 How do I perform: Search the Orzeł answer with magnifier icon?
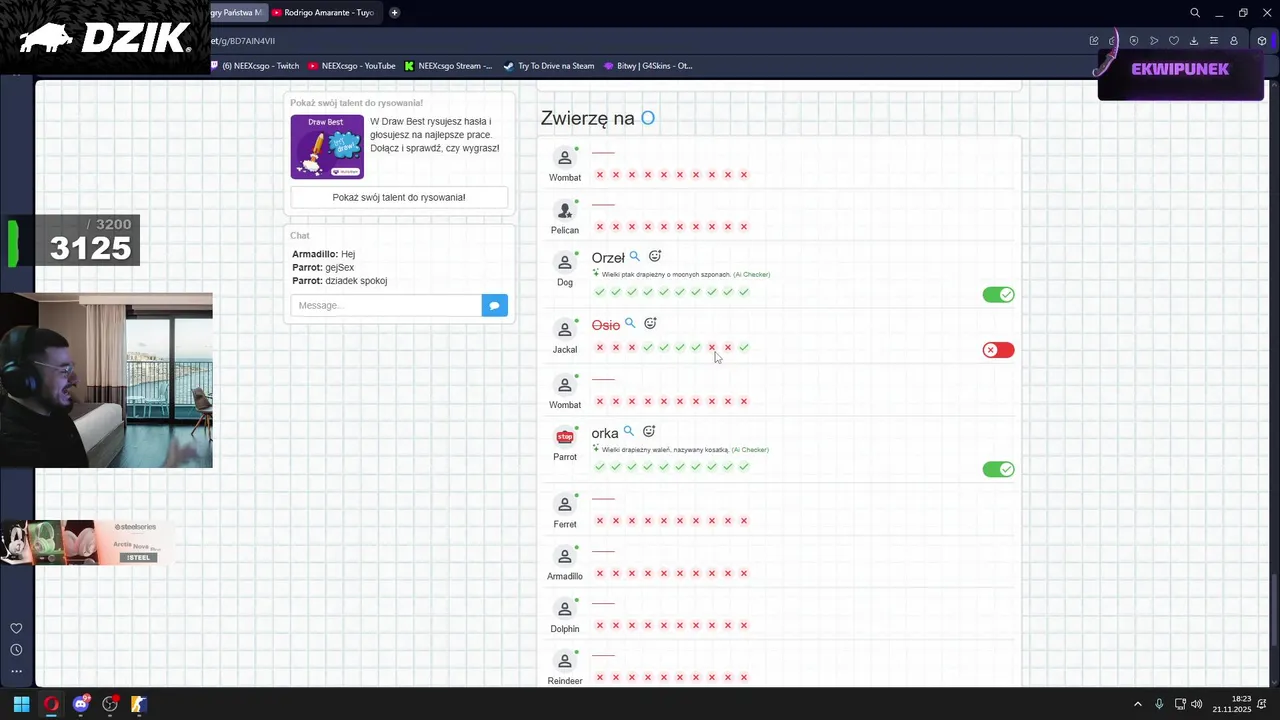pyautogui.click(x=634, y=257)
